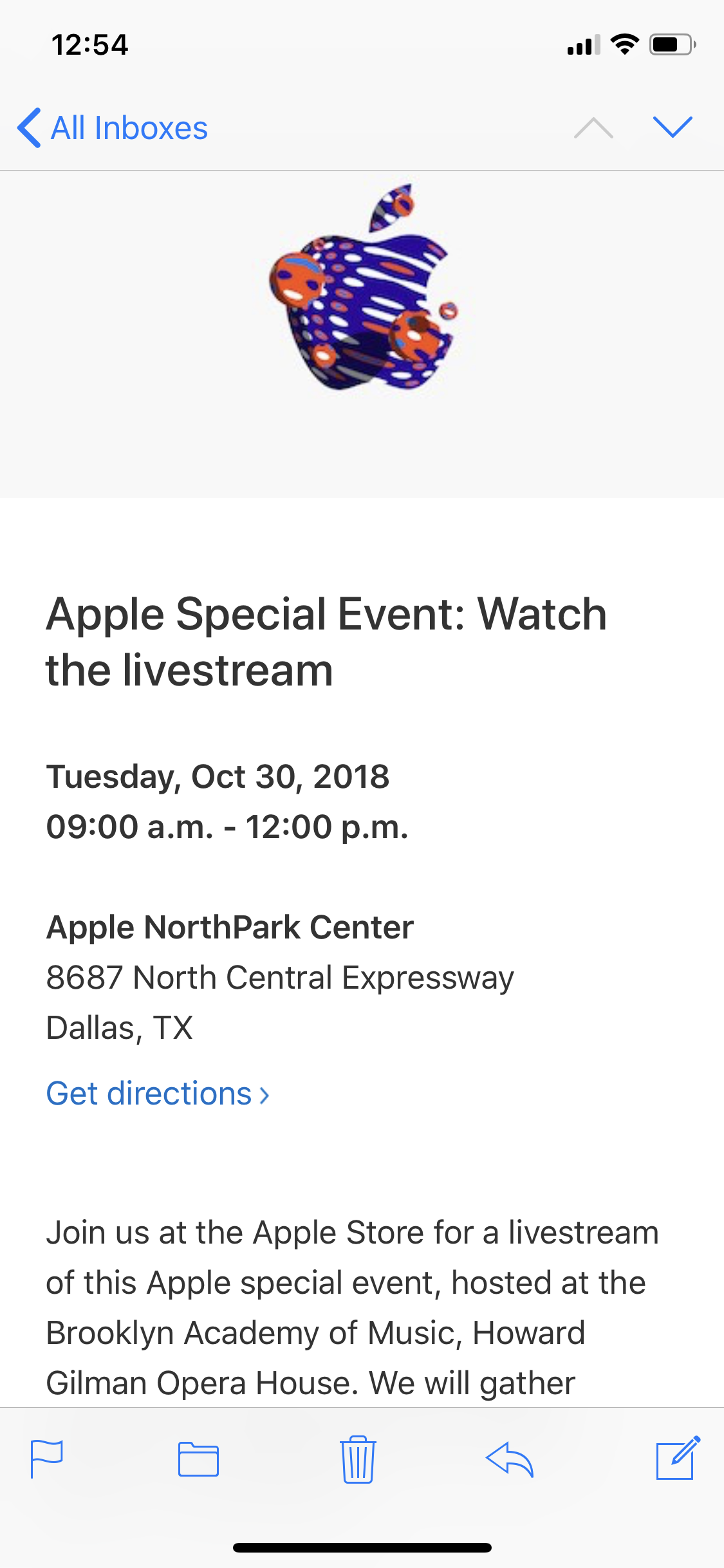
Task: Delete the email with the trash icon
Action: [x=358, y=1459]
